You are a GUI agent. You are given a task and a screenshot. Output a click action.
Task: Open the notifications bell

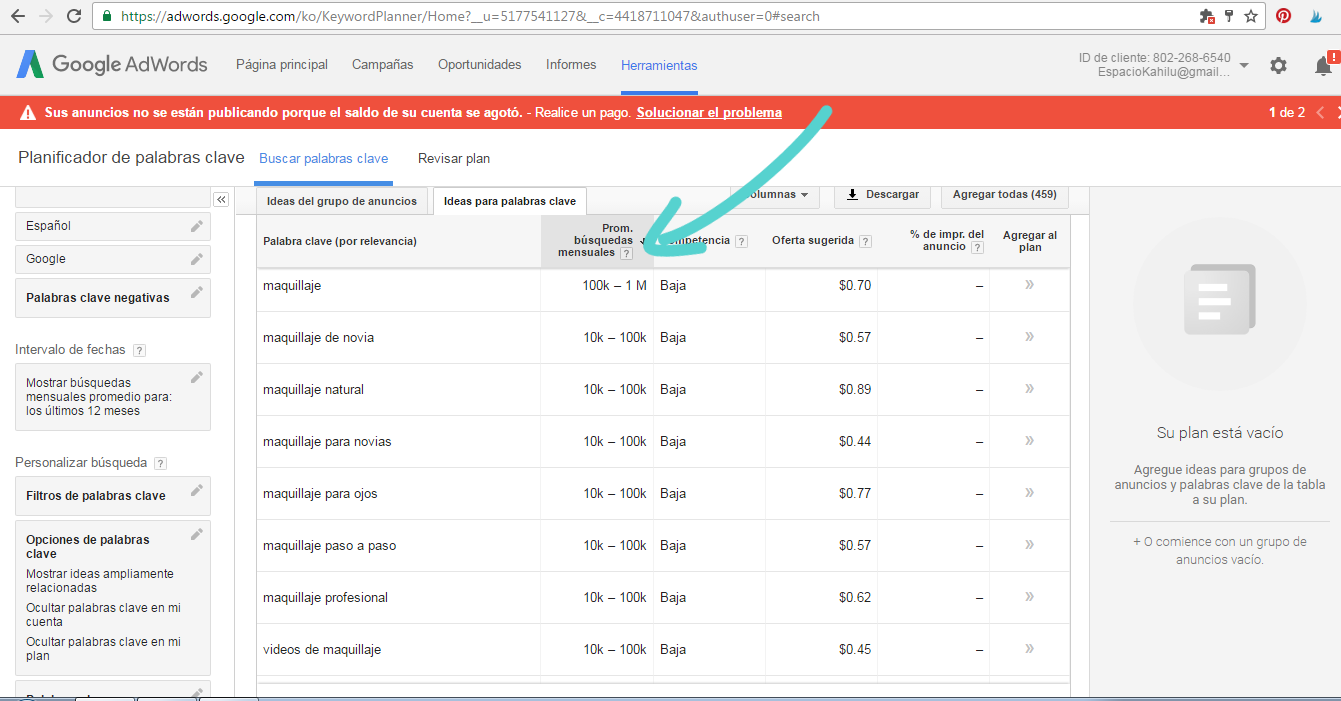(1322, 65)
